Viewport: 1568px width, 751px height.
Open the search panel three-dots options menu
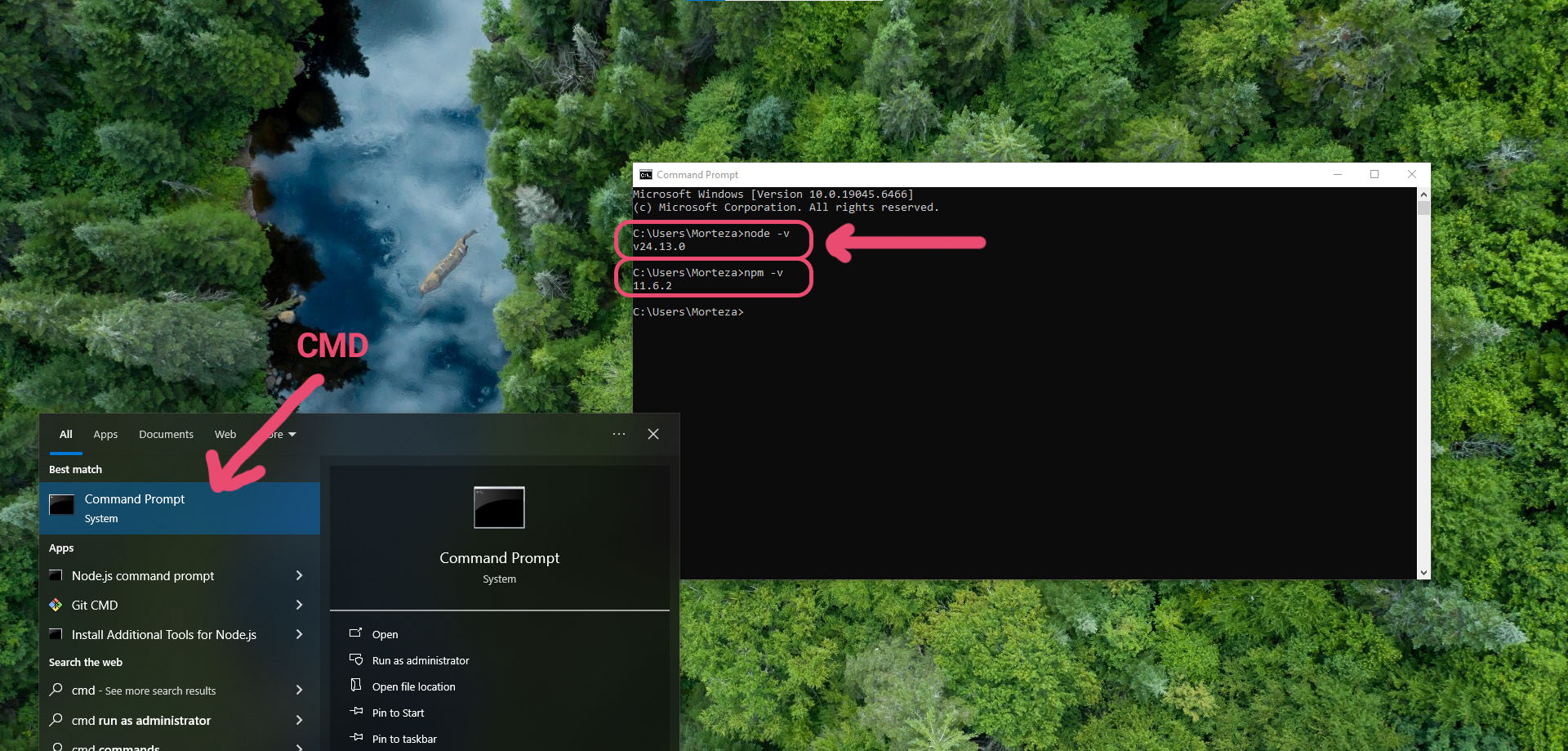click(x=619, y=434)
